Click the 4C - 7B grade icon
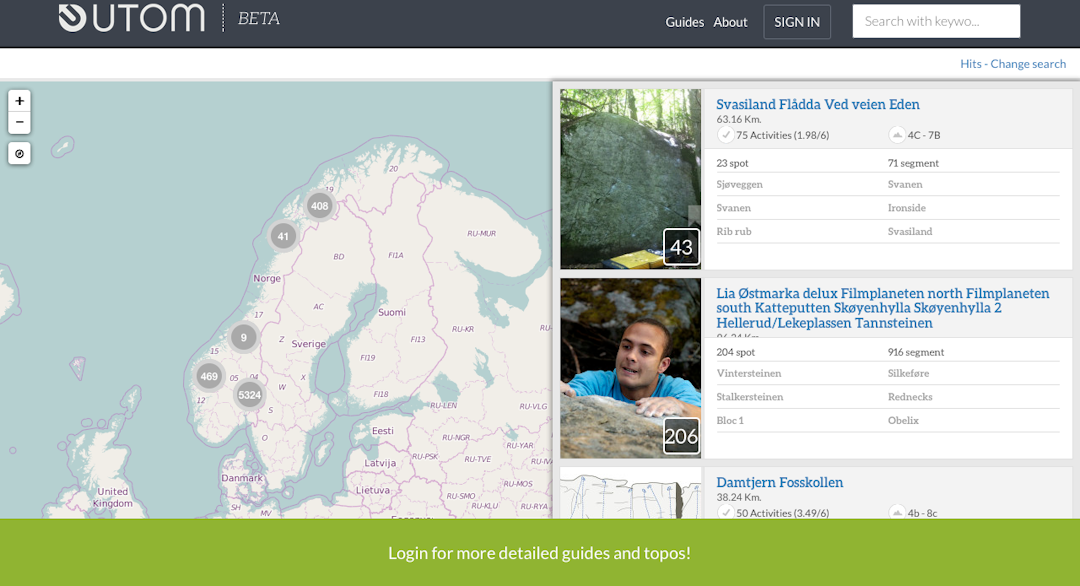Screen dimensions: 1080x586 (x=897, y=135)
